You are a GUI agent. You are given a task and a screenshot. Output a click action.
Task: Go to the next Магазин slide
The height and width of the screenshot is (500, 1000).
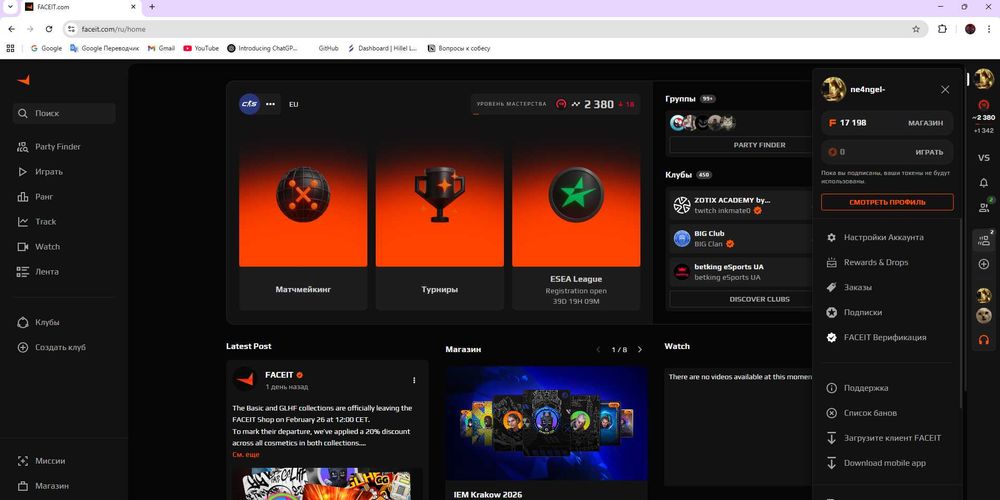point(640,349)
